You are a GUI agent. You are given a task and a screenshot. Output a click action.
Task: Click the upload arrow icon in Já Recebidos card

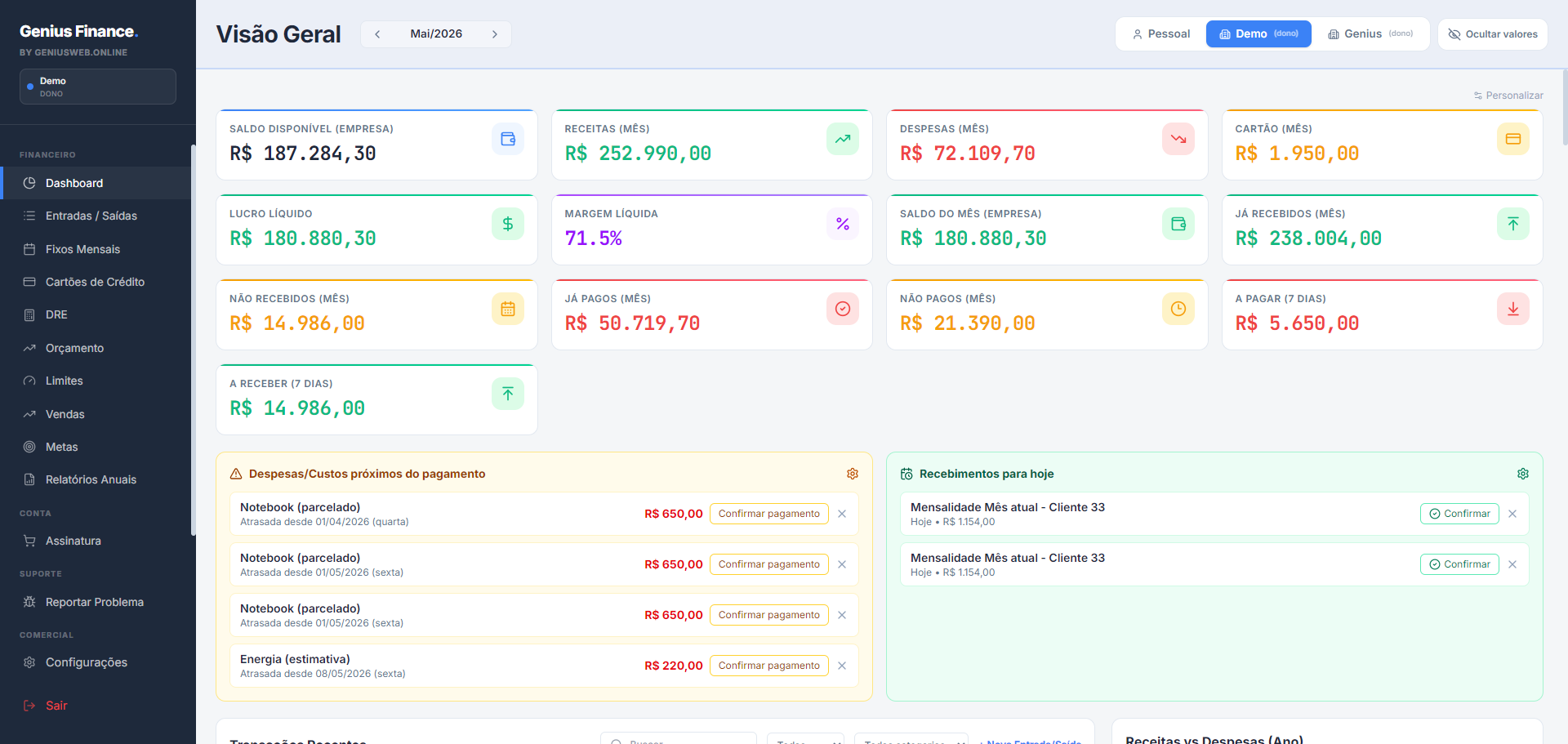pos(1513,224)
